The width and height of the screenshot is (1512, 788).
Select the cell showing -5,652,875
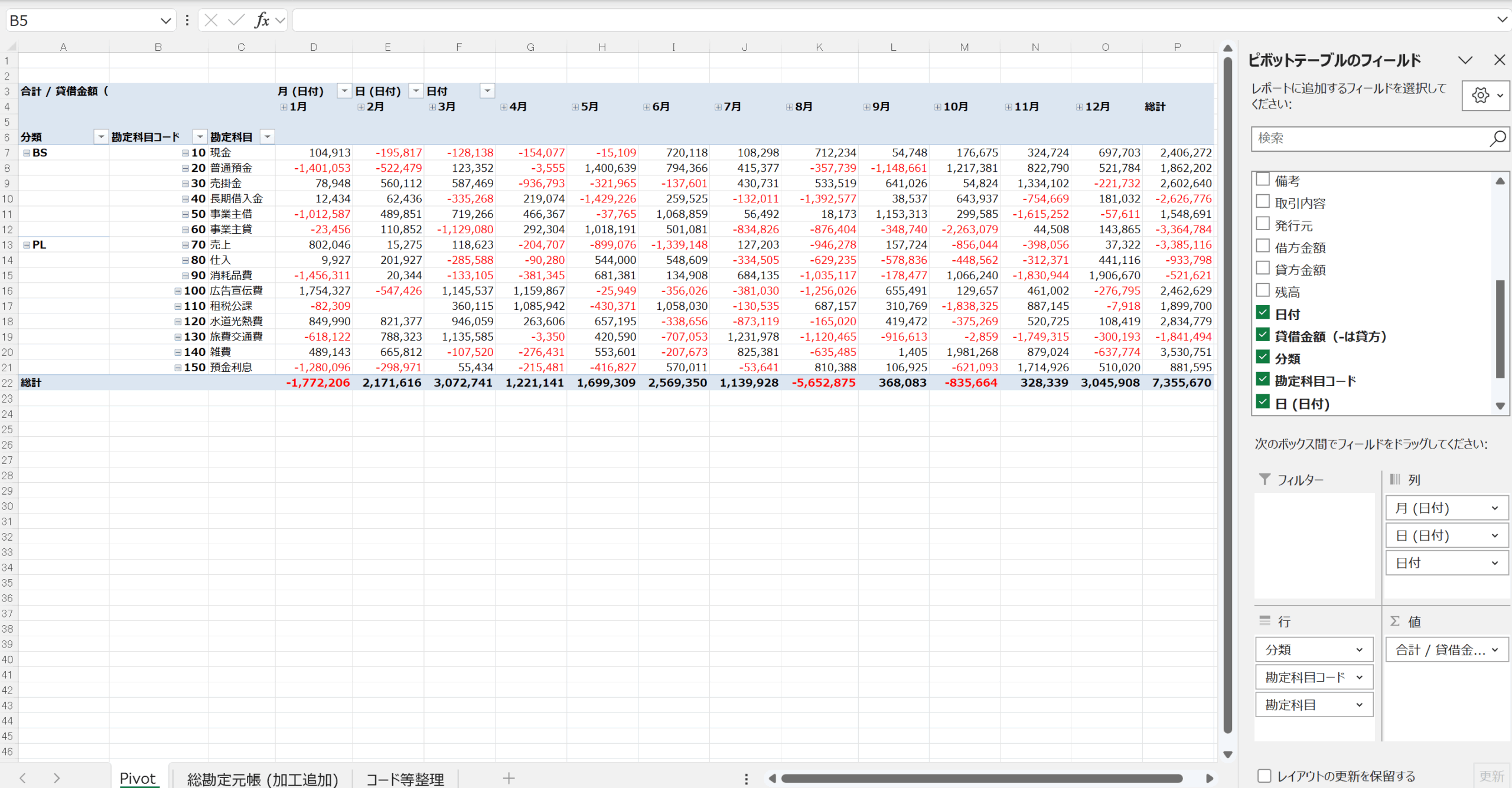[819, 383]
